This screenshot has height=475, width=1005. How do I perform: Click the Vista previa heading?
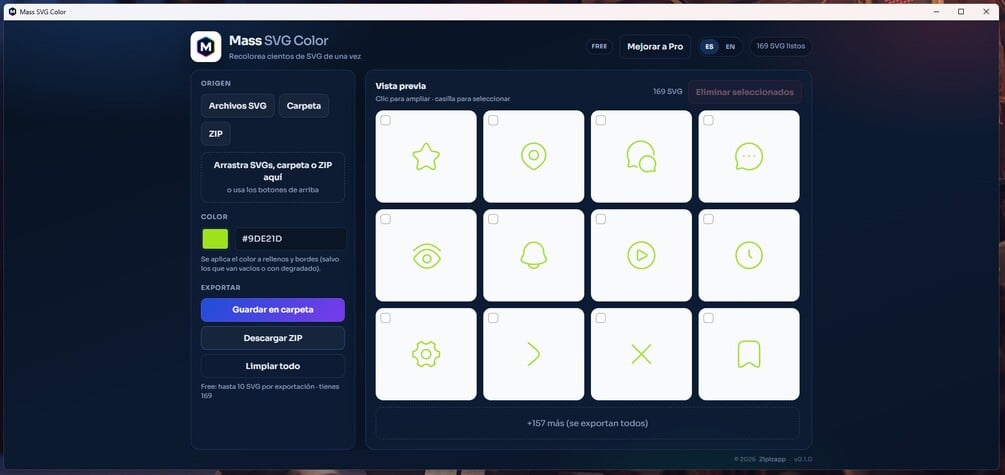pyautogui.click(x=401, y=86)
